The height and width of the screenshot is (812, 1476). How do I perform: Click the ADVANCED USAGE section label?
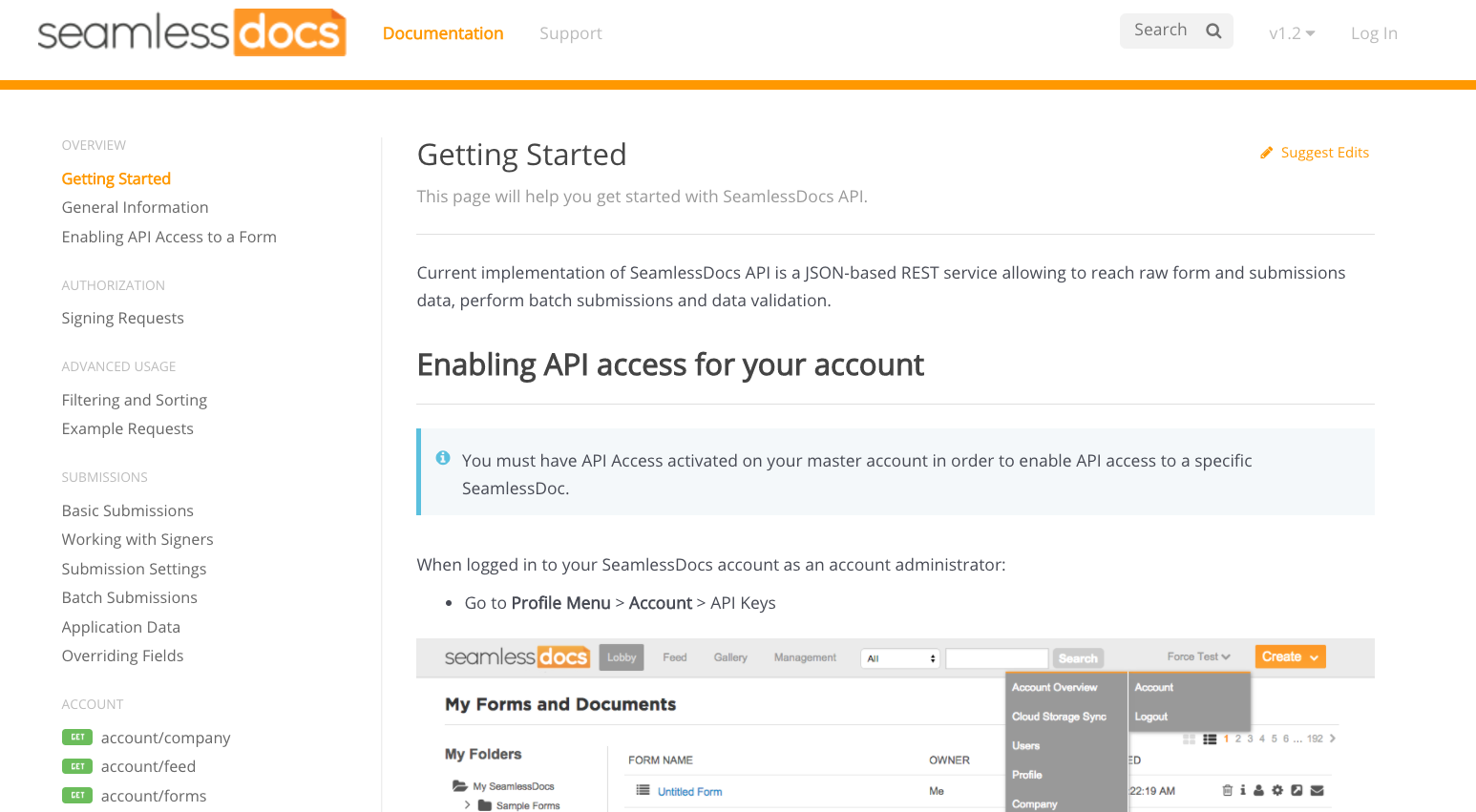(119, 366)
